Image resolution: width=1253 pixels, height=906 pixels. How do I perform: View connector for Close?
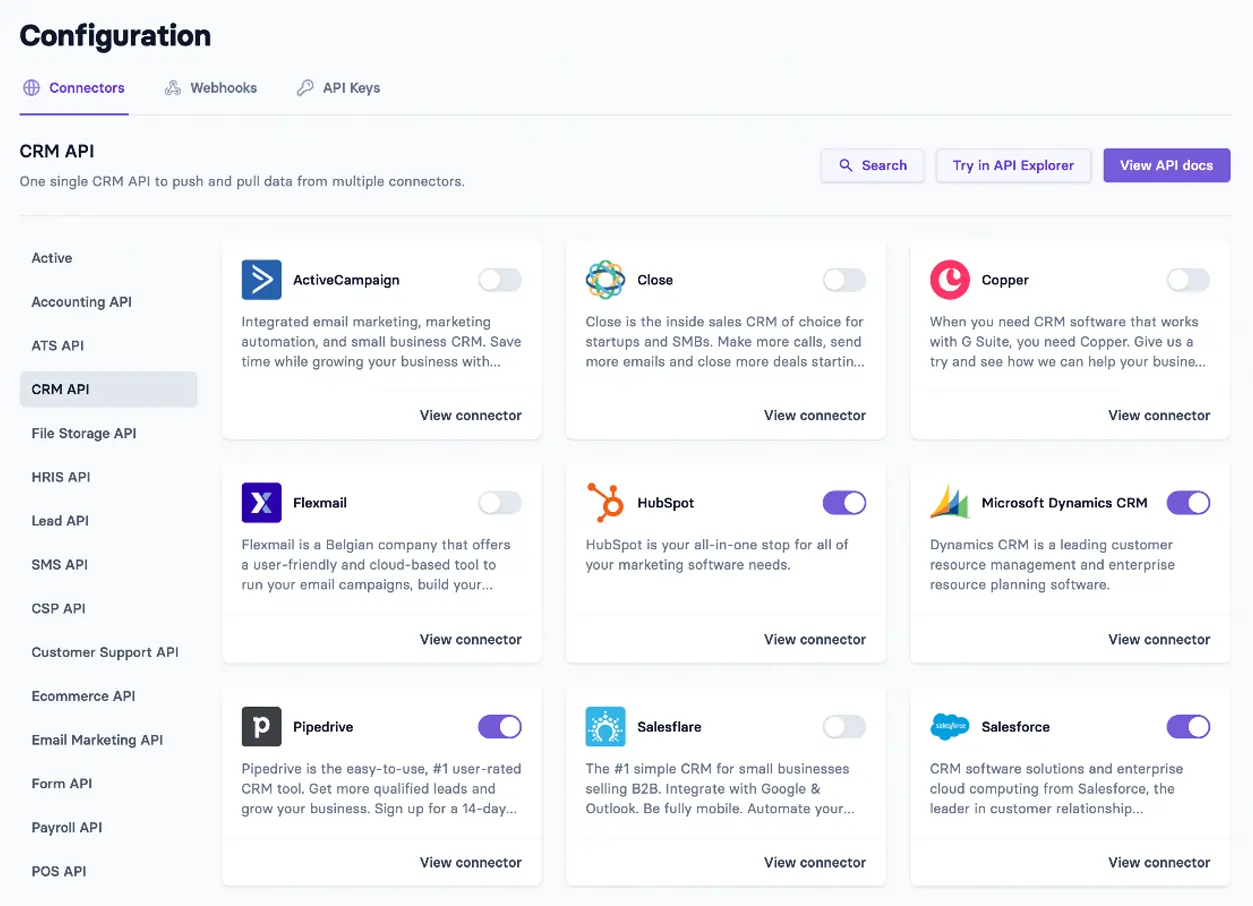coord(814,415)
